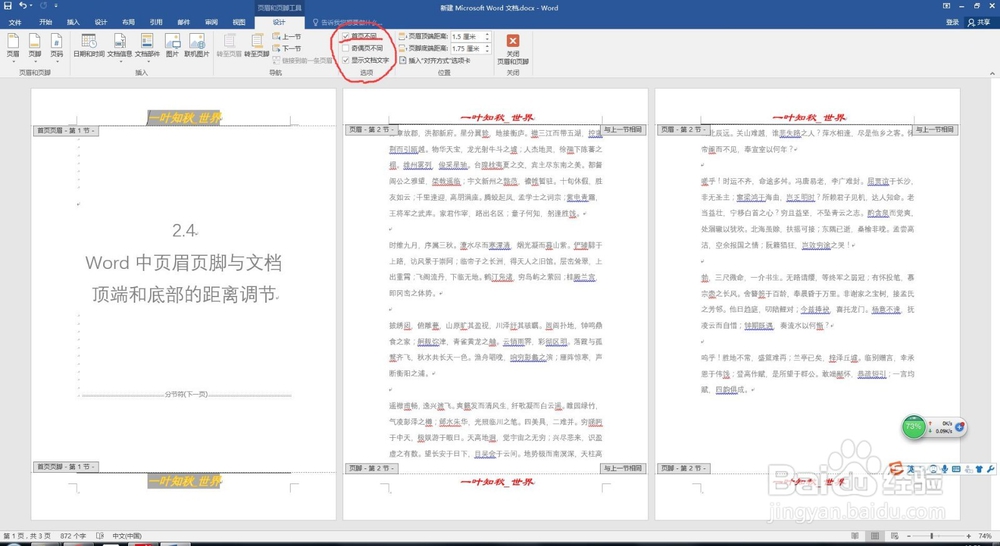Viewport: 1000px width, 546px height.
Task: Click the Sogou microphone voice input icon
Action: pos(945,469)
